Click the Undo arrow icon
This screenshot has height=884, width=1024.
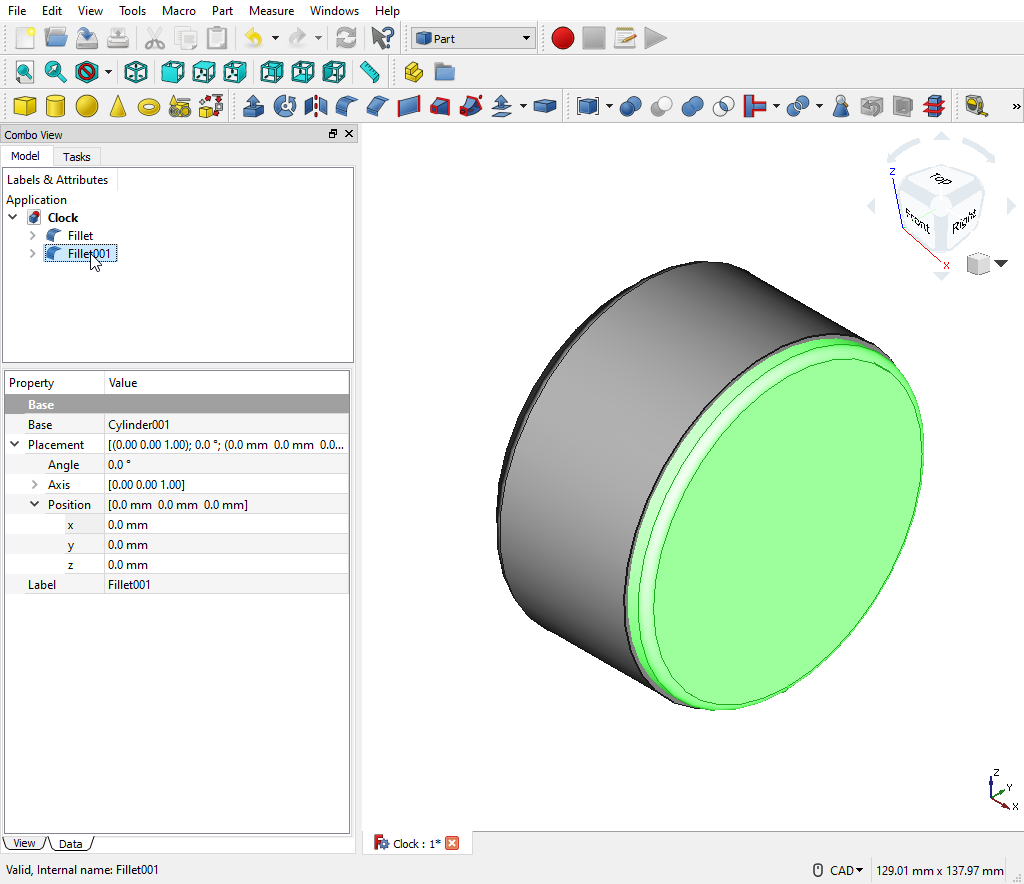[253, 38]
